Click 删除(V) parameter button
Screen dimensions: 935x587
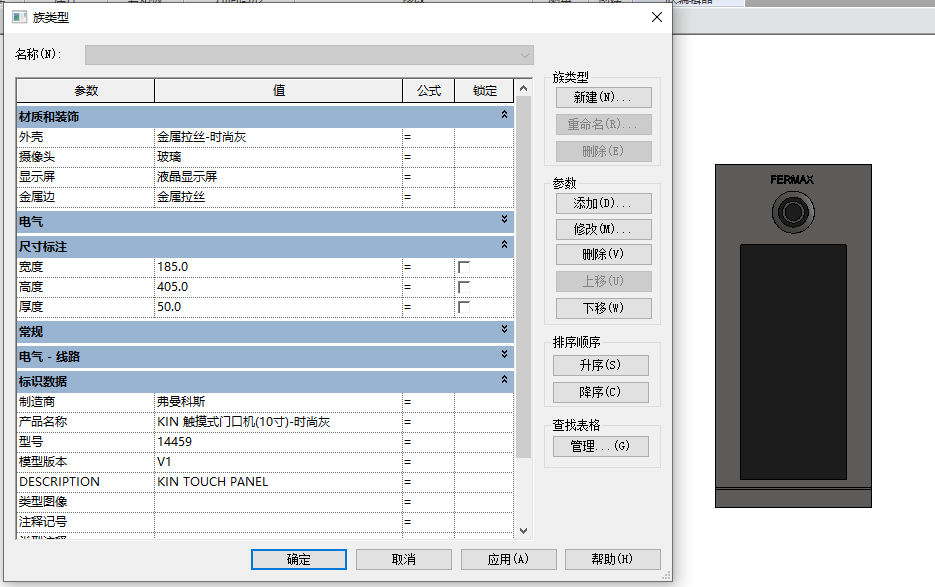[x=603, y=255]
